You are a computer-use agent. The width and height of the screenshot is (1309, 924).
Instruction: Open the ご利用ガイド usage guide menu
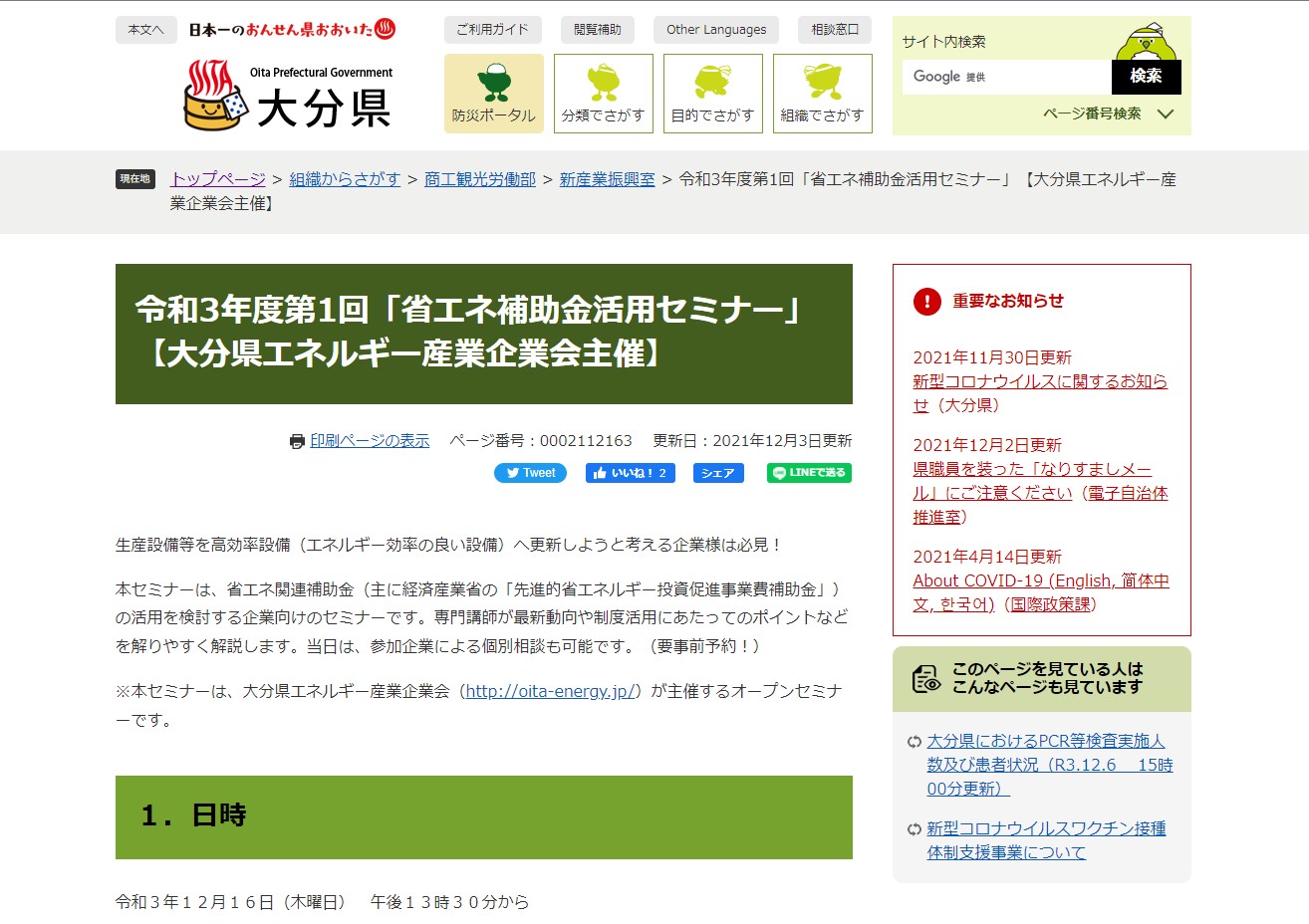coord(492,30)
